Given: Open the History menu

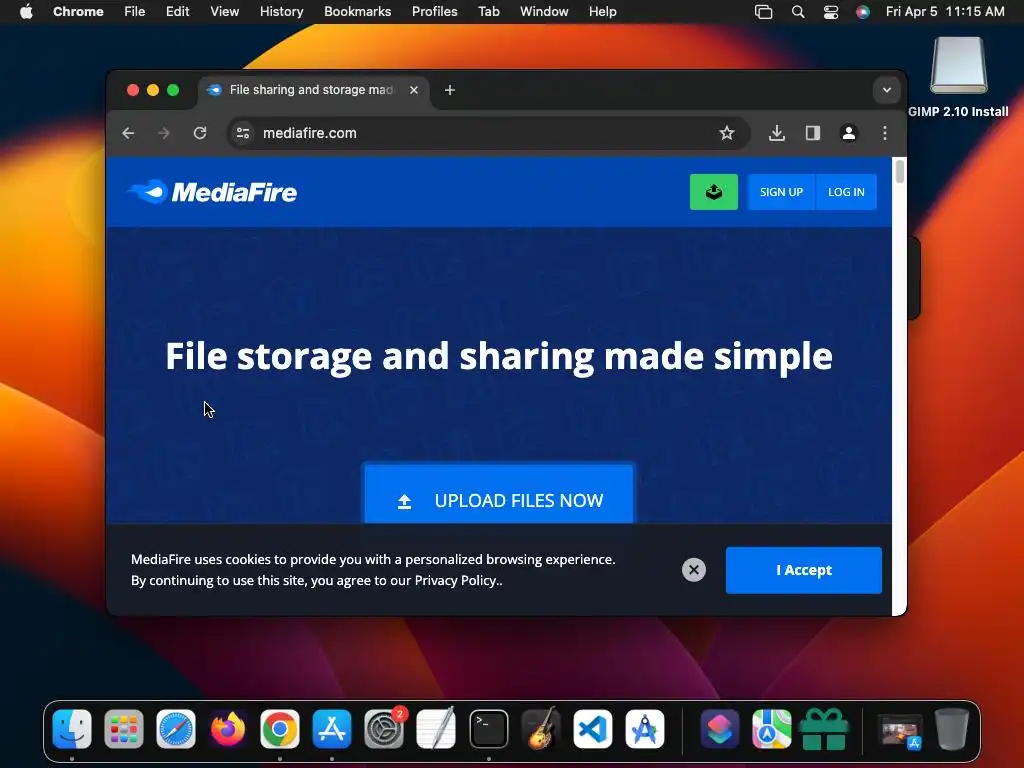Looking at the screenshot, I should [281, 12].
